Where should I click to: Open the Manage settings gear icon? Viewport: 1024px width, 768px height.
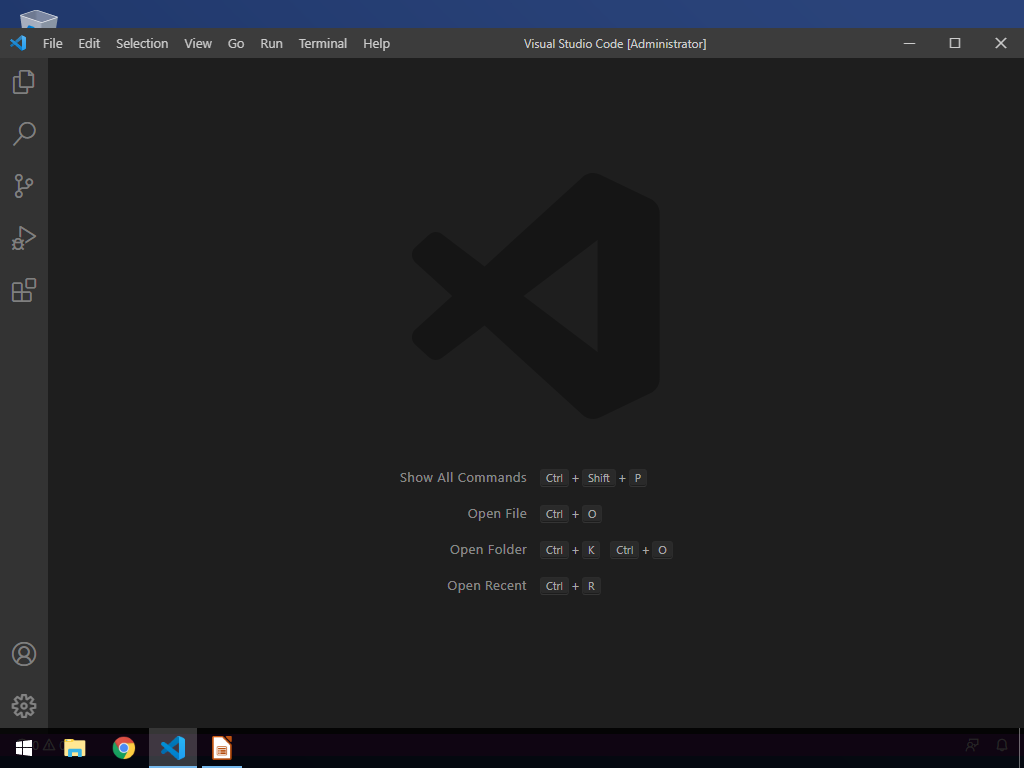pyautogui.click(x=24, y=705)
